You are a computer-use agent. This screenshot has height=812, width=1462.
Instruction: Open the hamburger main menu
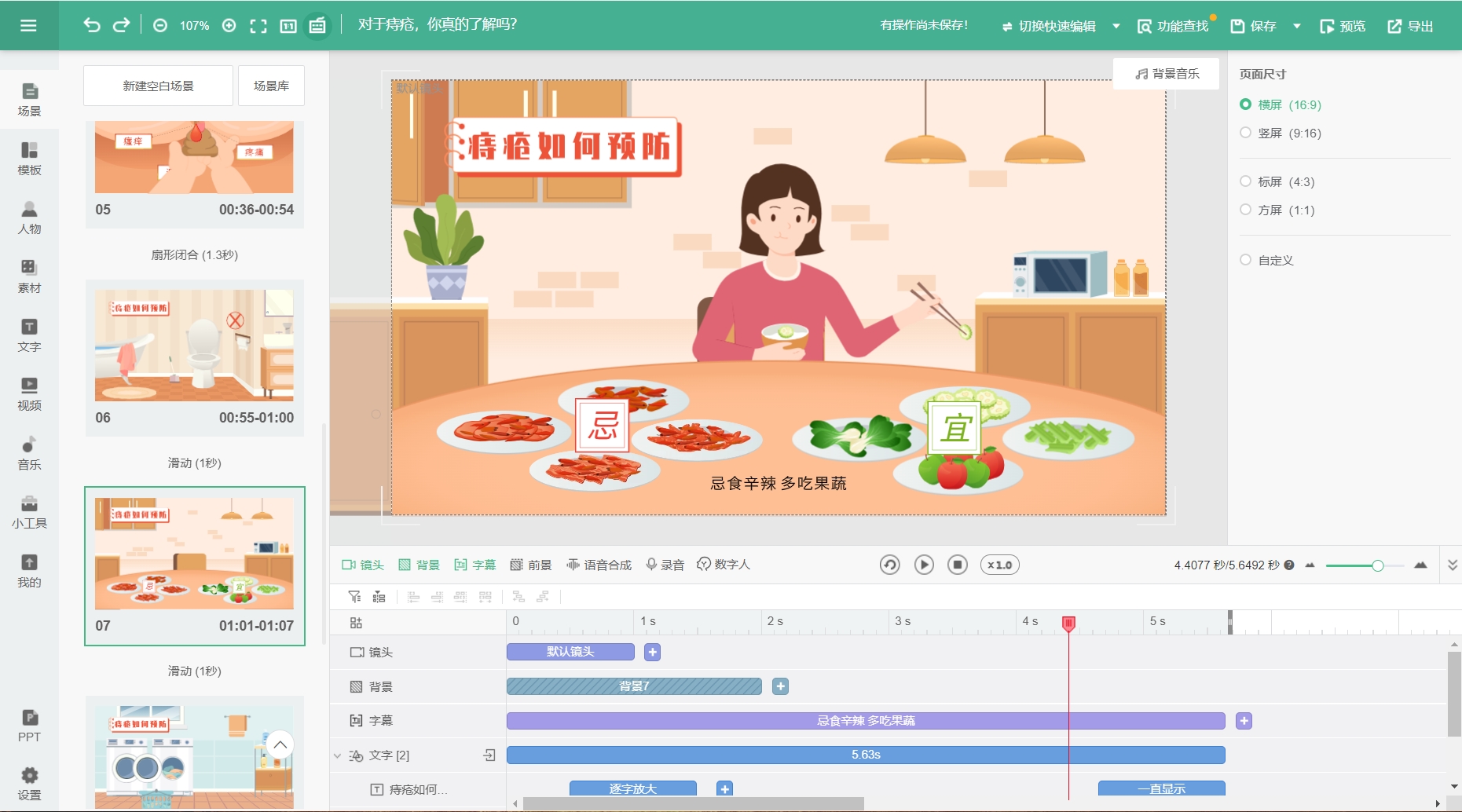point(28,25)
